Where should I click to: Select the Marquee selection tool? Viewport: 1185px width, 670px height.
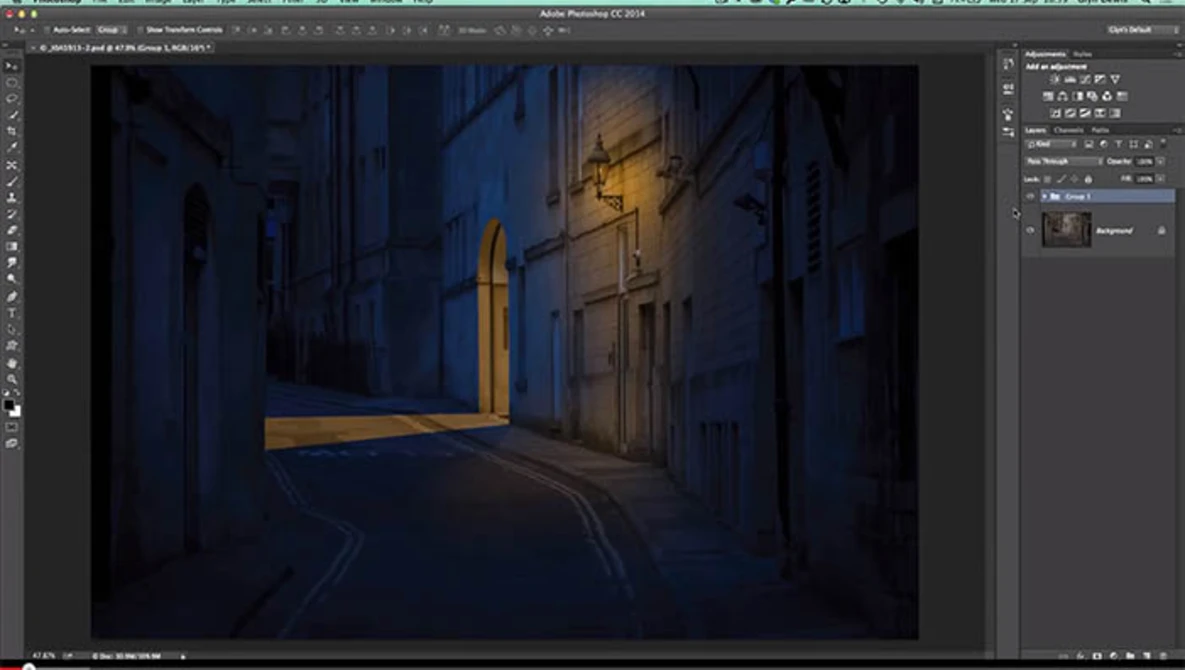[11, 83]
